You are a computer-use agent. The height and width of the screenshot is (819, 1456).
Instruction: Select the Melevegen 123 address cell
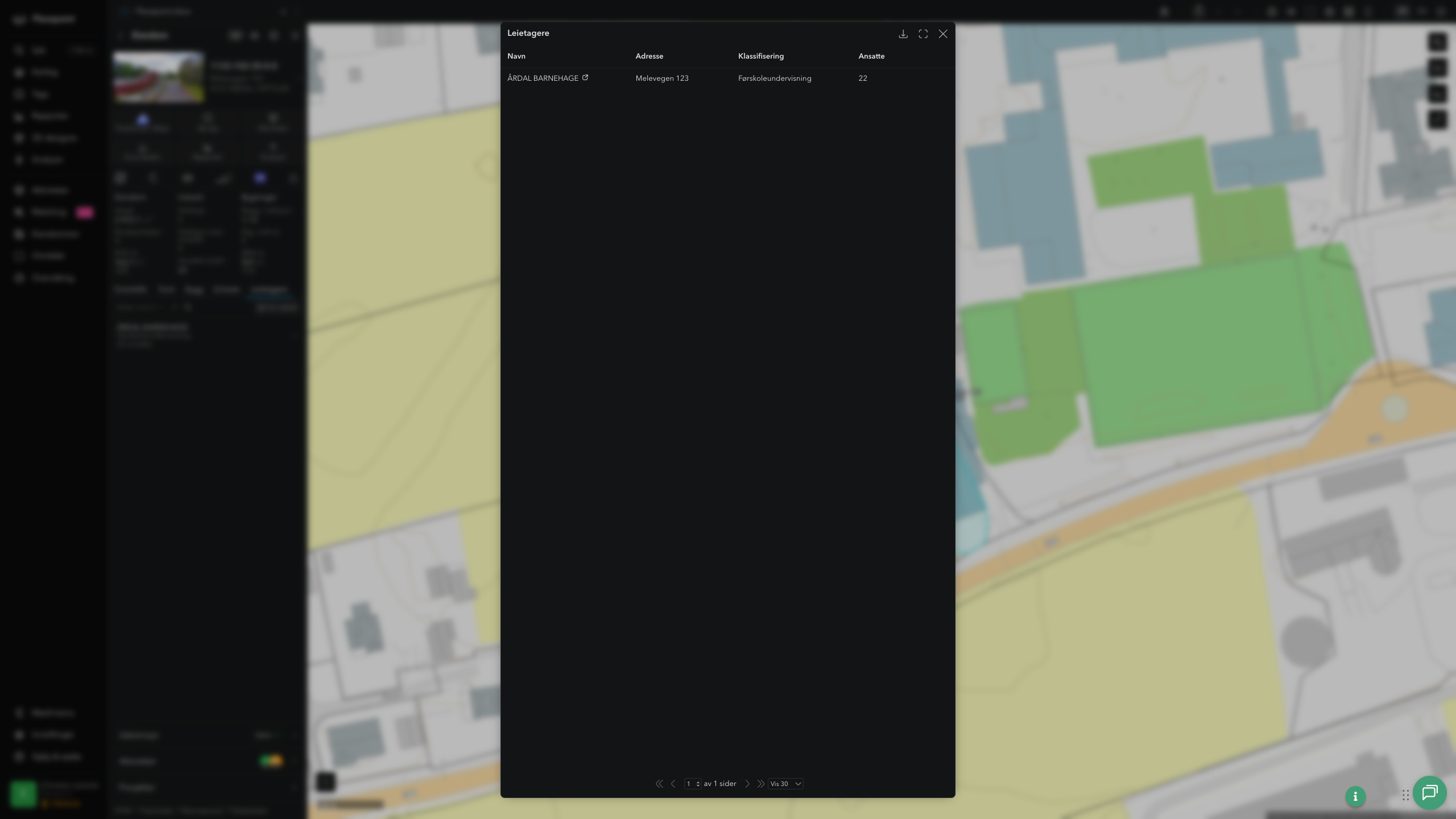(x=662, y=78)
